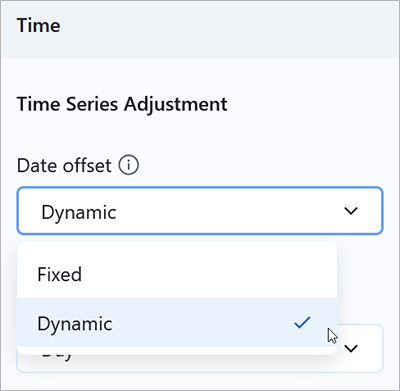Viewport: 400px width, 391px height.
Task: Focus the Date offset selection box
Action: pyautogui.click(x=200, y=211)
